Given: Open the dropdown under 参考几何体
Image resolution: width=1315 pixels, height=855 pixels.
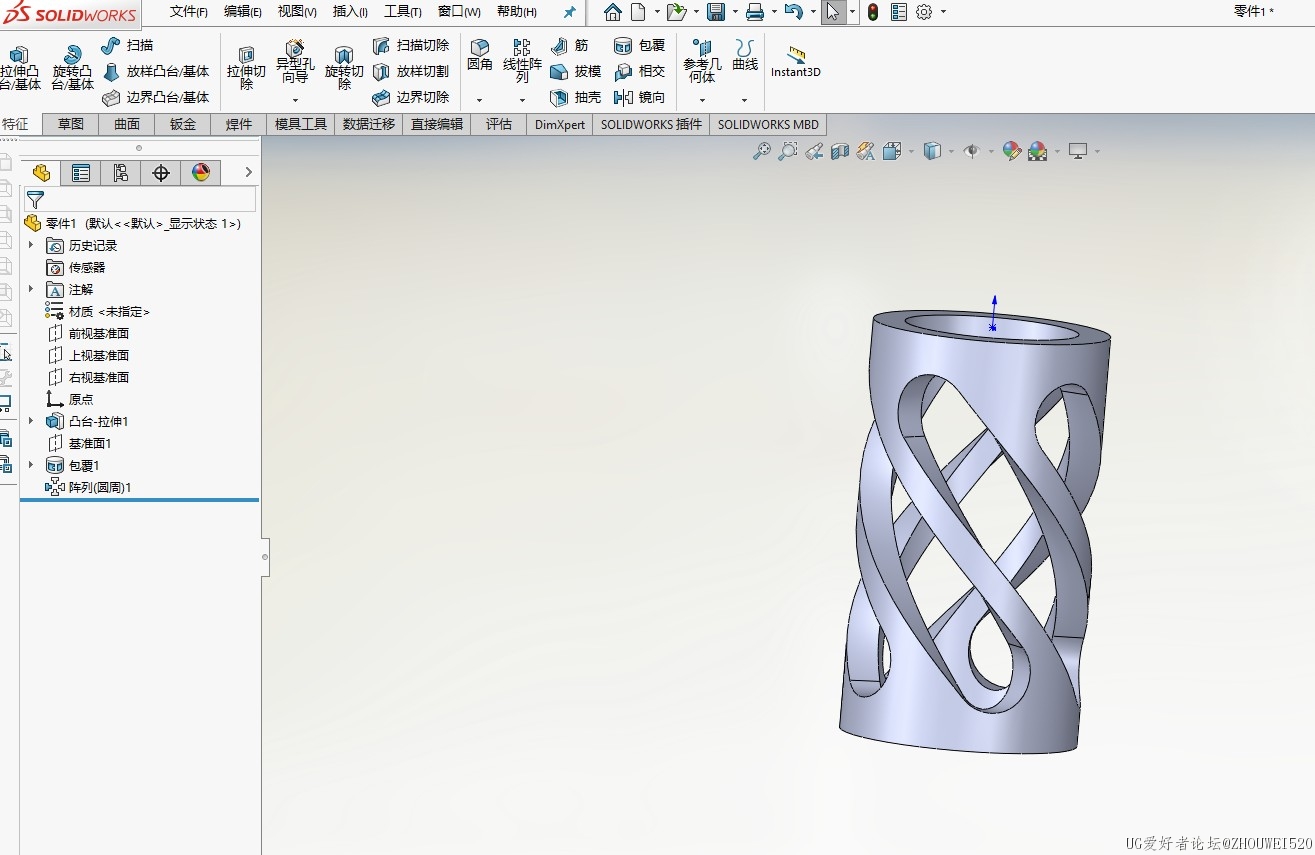Looking at the screenshot, I should point(702,100).
